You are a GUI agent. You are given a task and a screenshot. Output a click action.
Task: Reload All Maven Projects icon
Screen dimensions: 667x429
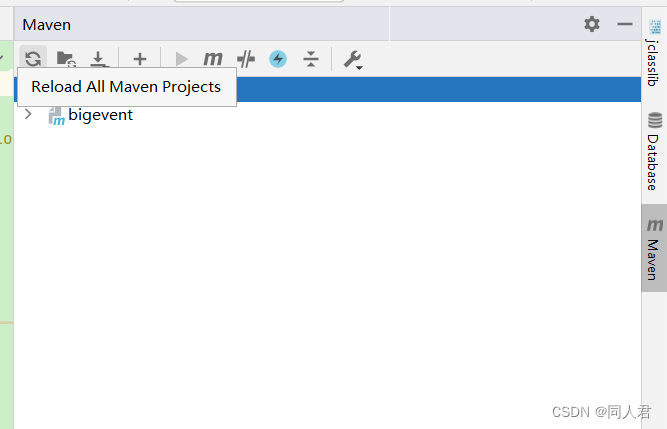click(33, 58)
